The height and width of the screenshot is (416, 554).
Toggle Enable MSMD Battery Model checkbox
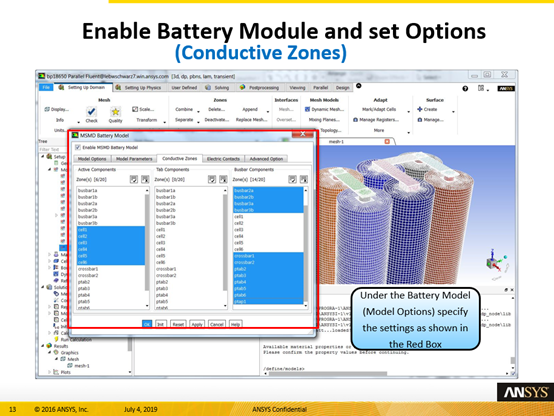tap(78, 147)
